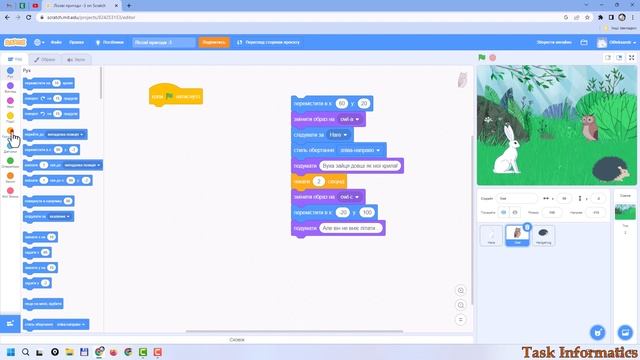Click the wait block's 2 value
Viewport: 640px width, 360px height.
319,181
